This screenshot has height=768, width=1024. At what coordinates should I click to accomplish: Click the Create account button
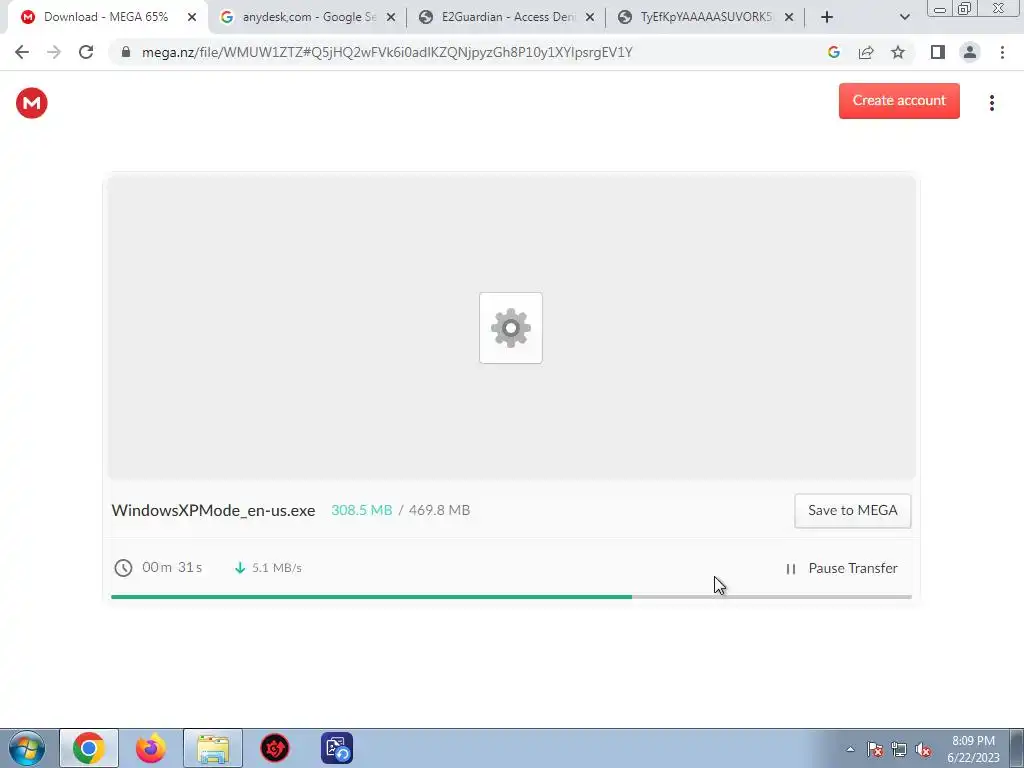click(x=899, y=101)
